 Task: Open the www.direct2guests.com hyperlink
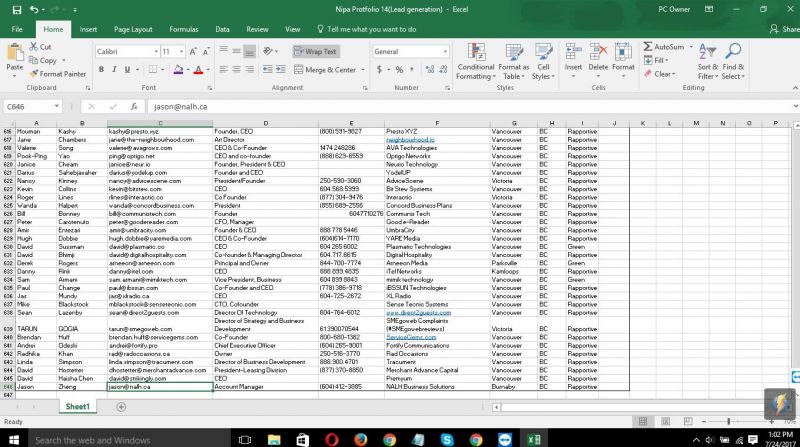tap(418, 313)
